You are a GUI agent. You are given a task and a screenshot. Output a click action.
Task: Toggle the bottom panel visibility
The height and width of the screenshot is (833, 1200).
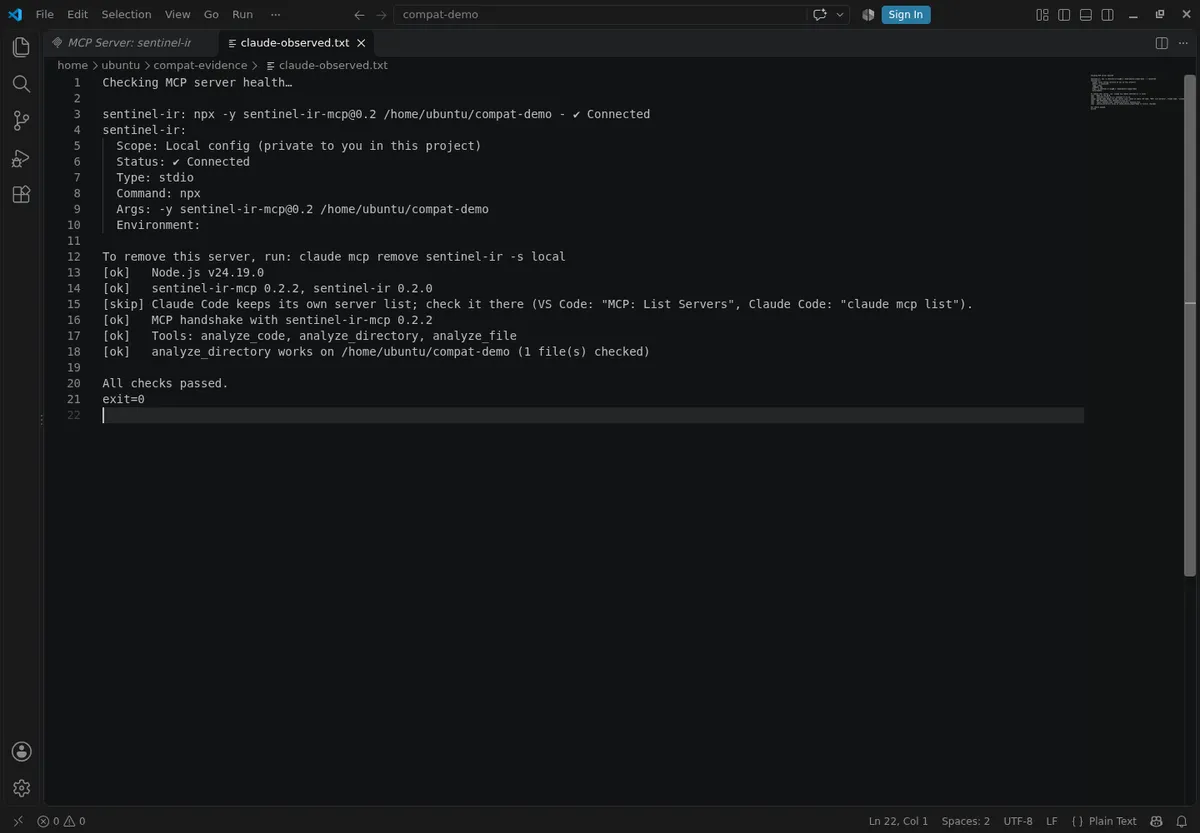pos(1086,15)
